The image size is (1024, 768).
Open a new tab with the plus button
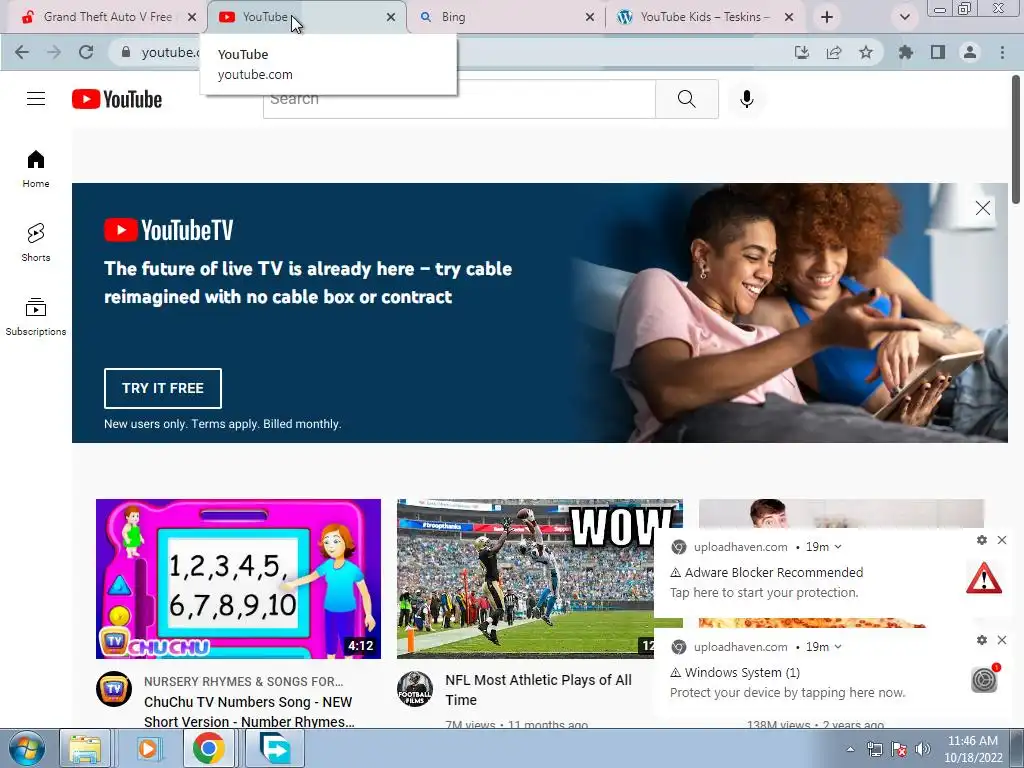point(827,17)
